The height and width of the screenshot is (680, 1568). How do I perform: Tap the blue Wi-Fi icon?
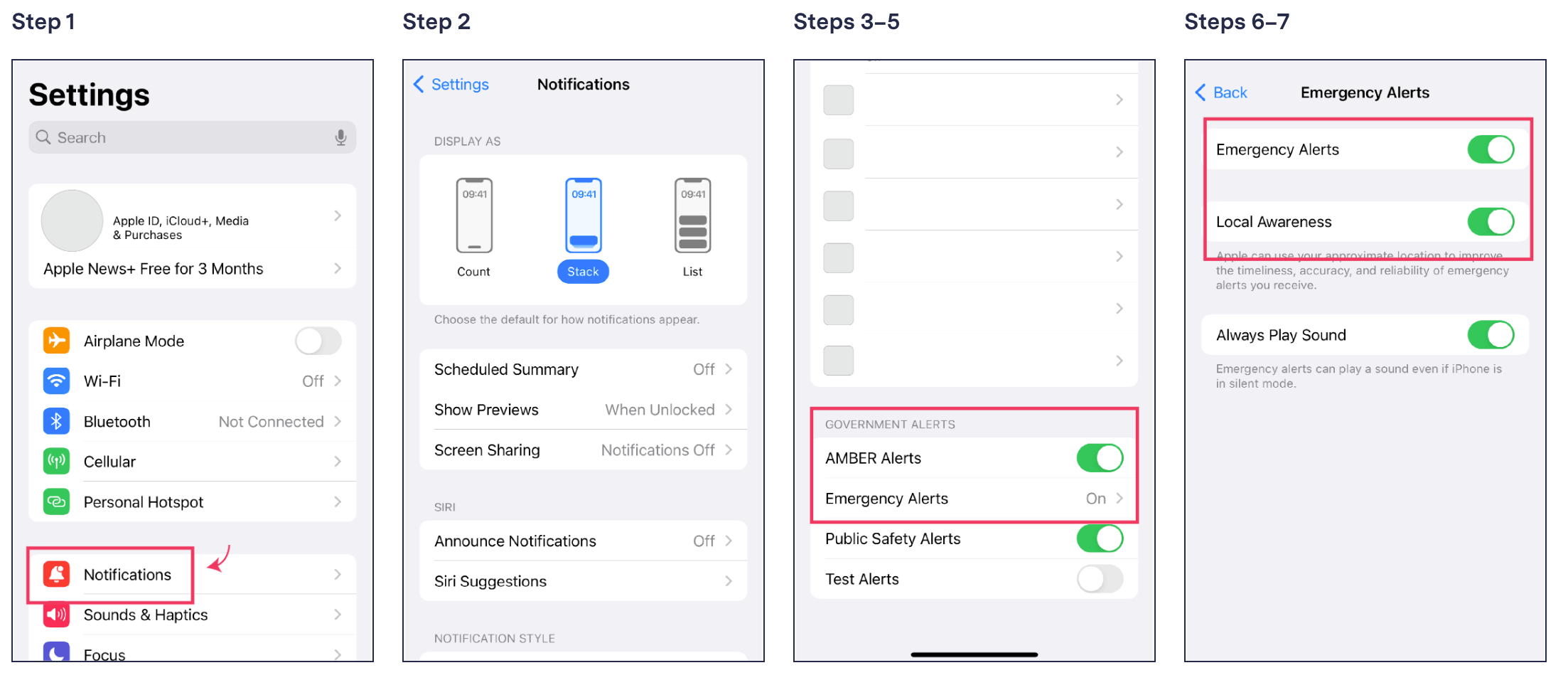[56, 381]
